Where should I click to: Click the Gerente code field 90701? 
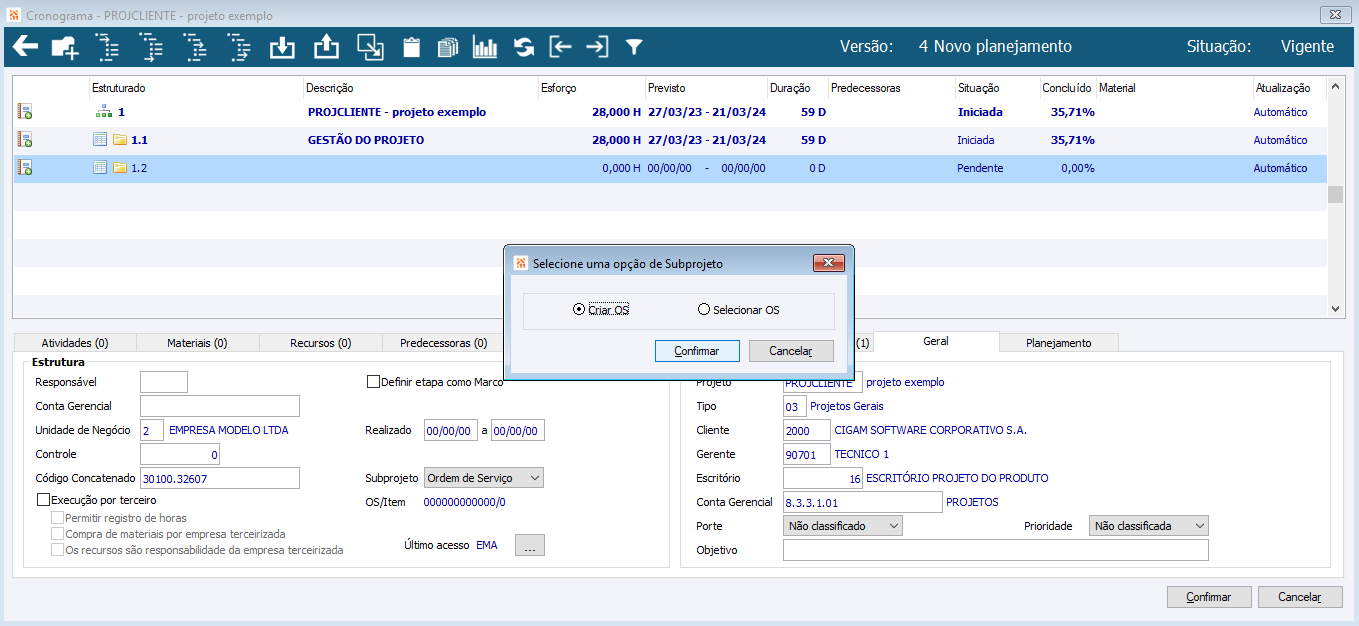(807, 454)
